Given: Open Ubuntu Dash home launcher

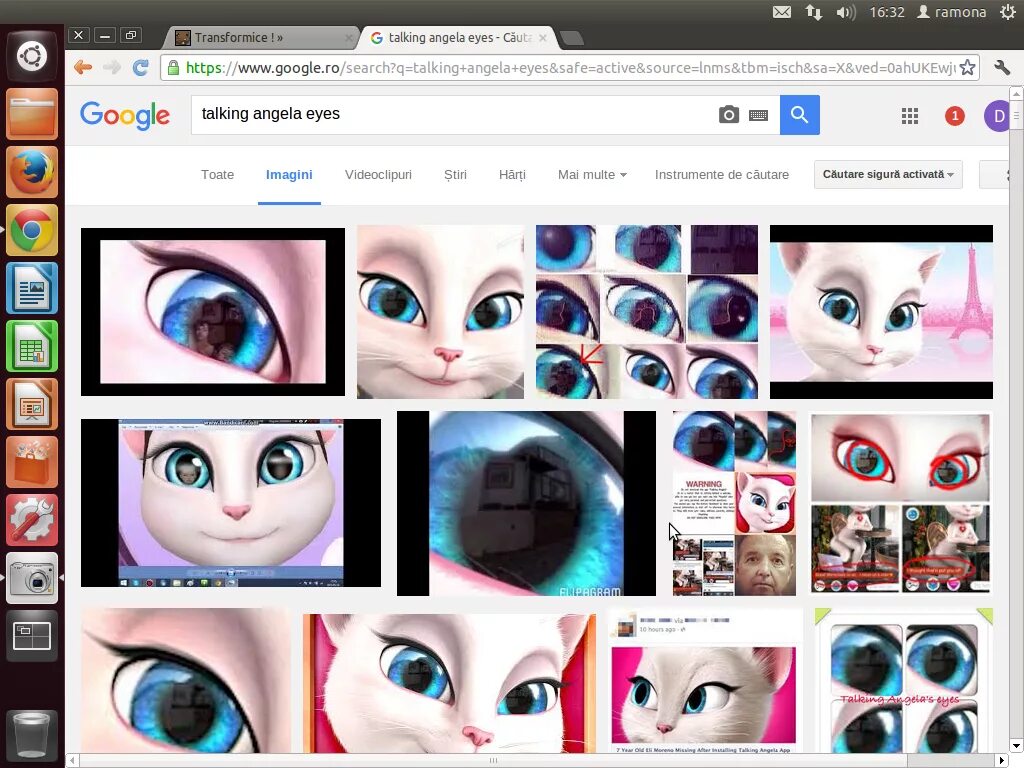Looking at the screenshot, I should coord(32,56).
